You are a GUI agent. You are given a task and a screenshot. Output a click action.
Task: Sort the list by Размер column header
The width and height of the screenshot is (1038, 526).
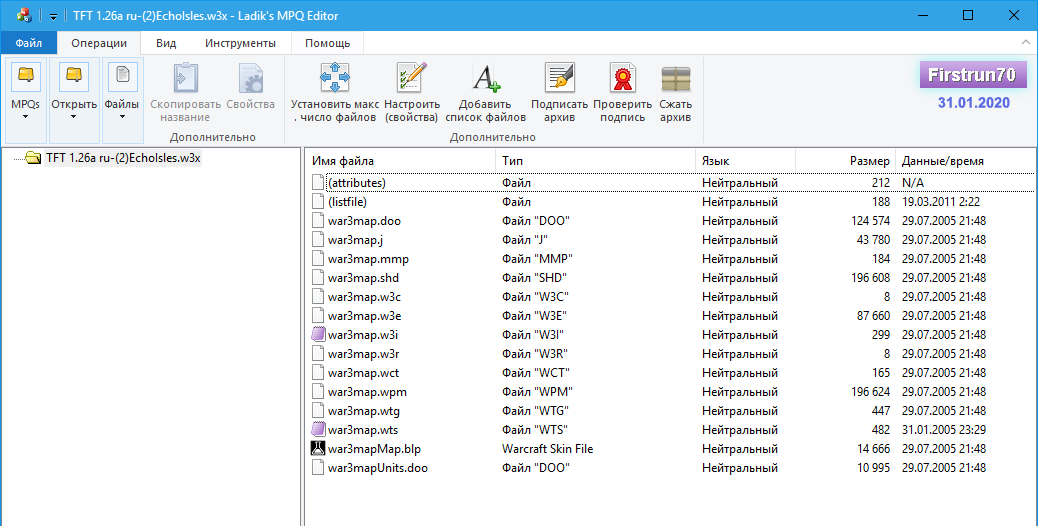868,160
